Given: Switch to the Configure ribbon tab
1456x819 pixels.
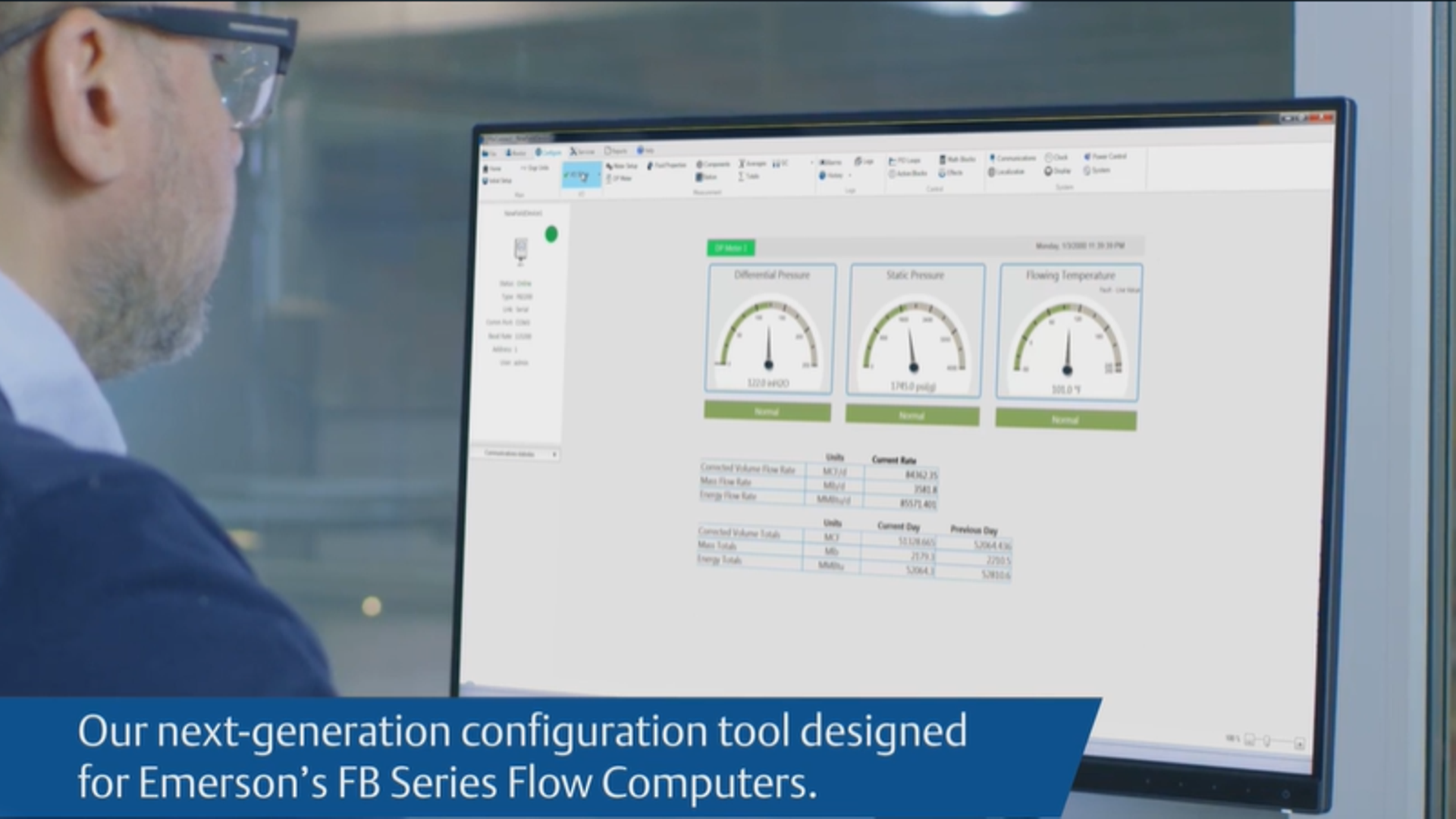Looking at the screenshot, I should point(548,152).
